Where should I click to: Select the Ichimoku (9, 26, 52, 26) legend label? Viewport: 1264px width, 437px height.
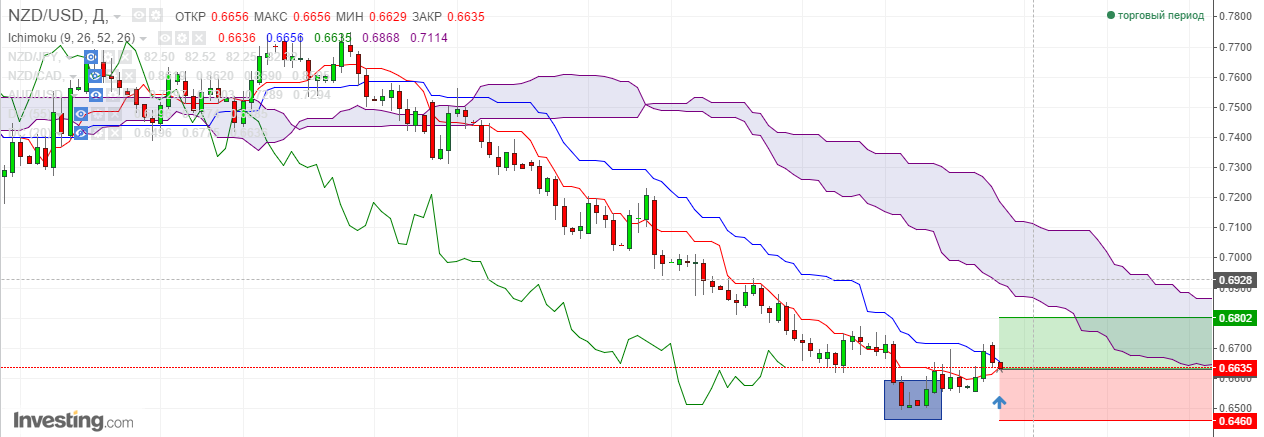[x=71, y=38]
